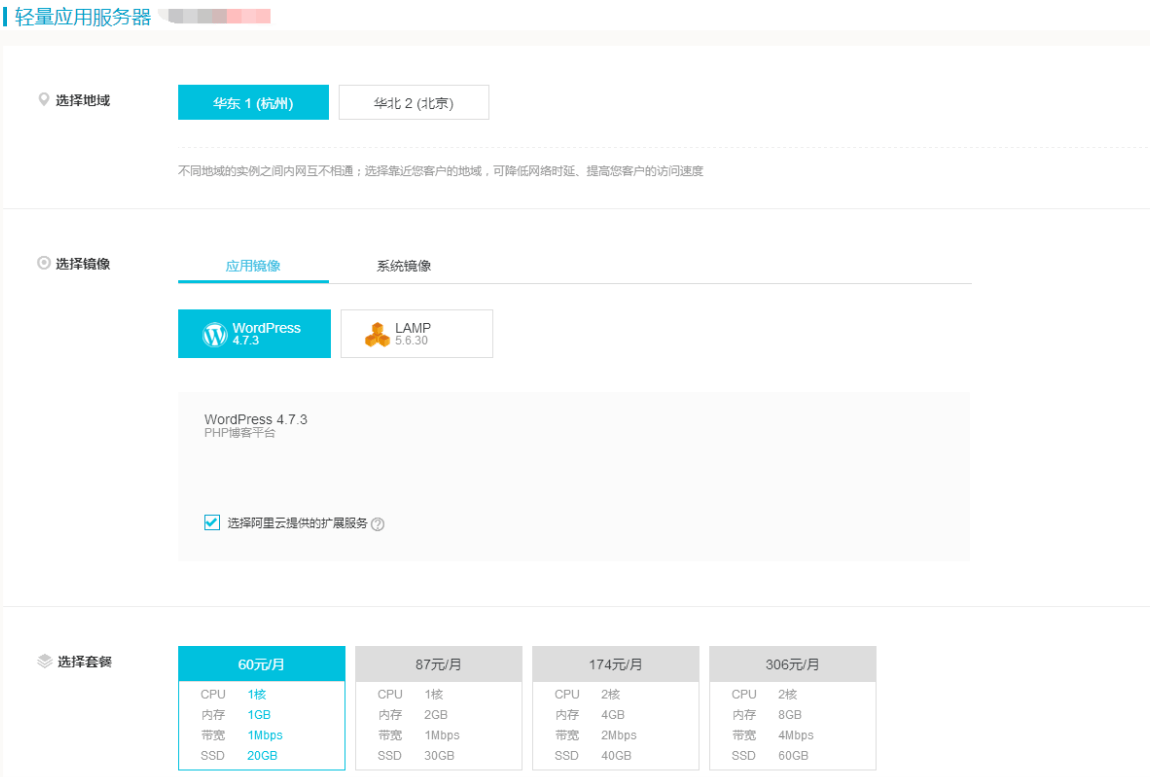
Task: Click the region note starting with 不同地域的实例
Action: point(441,171)
